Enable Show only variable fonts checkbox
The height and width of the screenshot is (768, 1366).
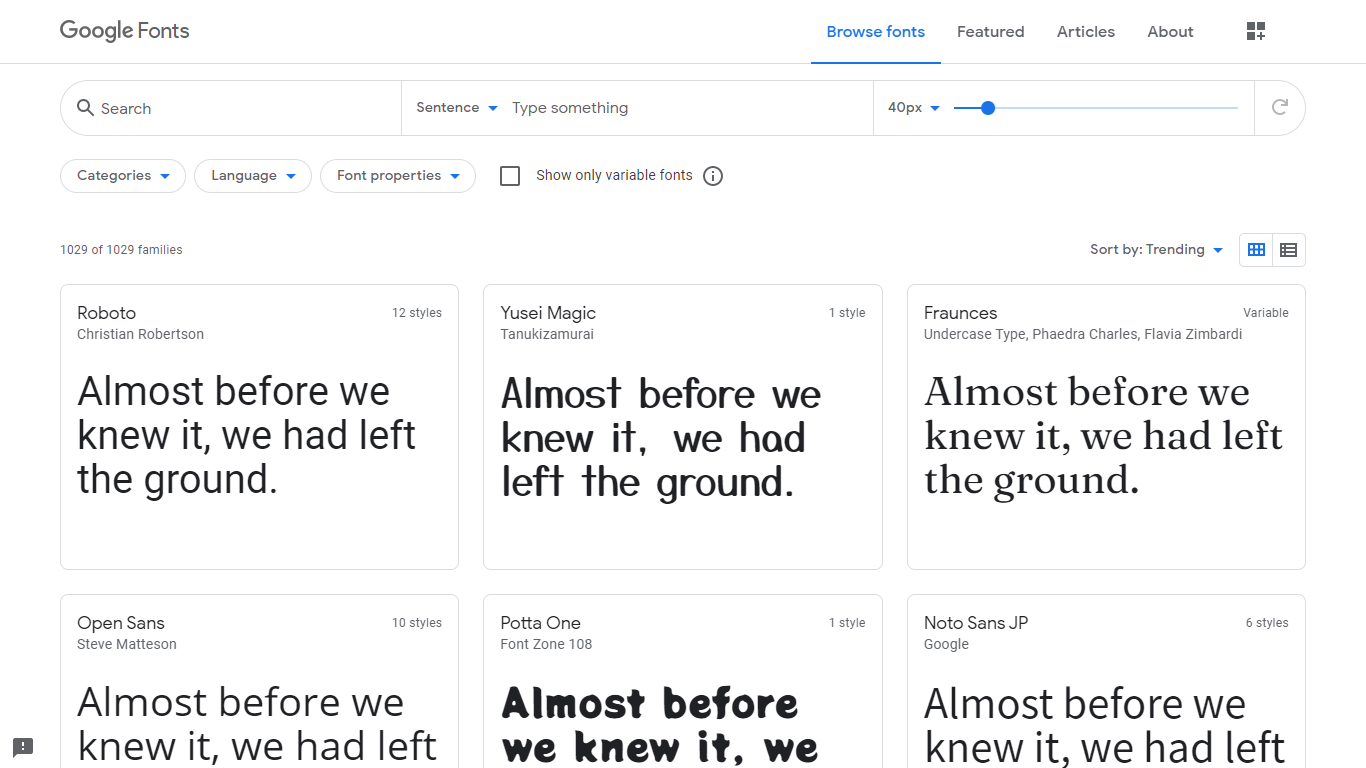510,176
